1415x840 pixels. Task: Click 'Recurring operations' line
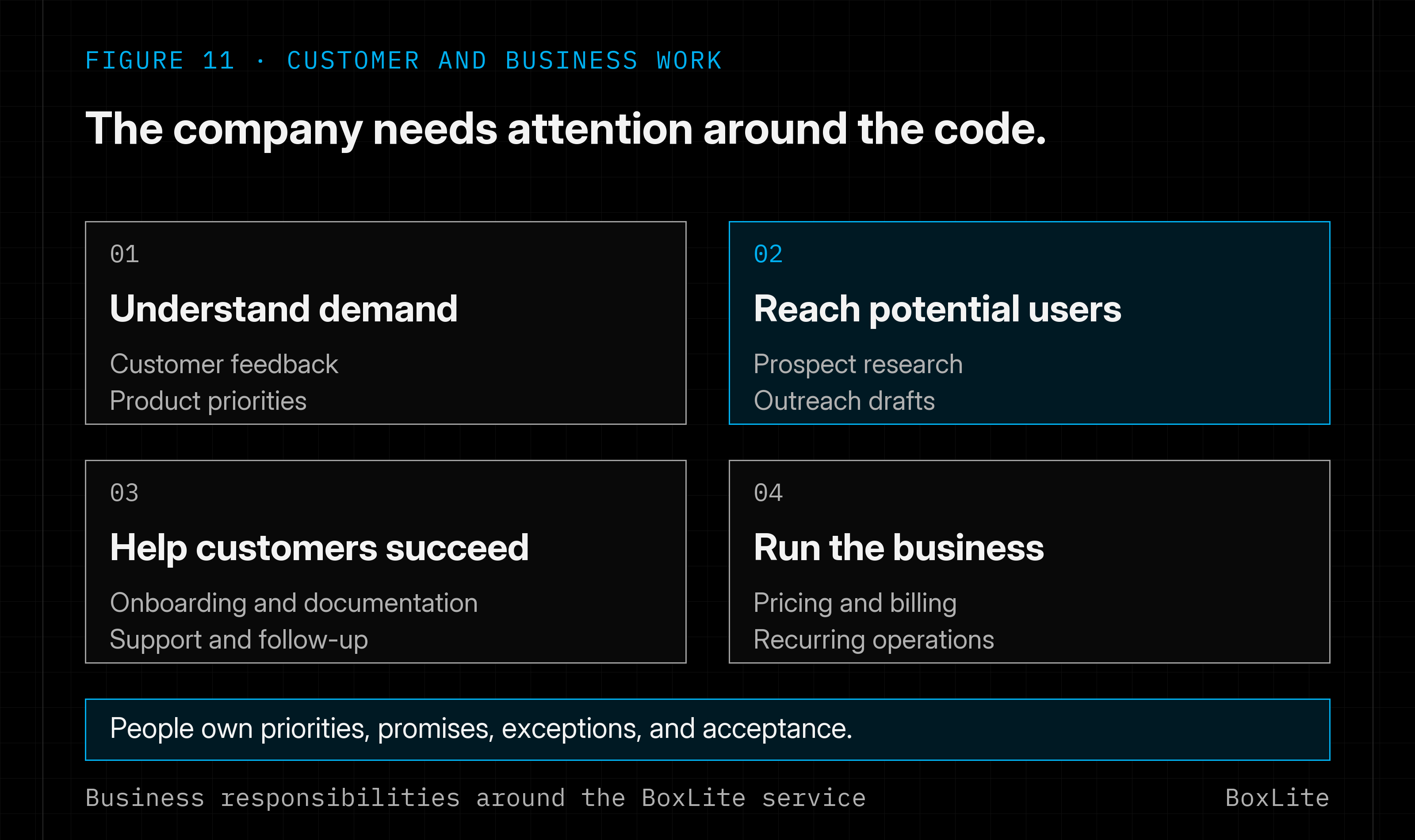tap(874, 640)
